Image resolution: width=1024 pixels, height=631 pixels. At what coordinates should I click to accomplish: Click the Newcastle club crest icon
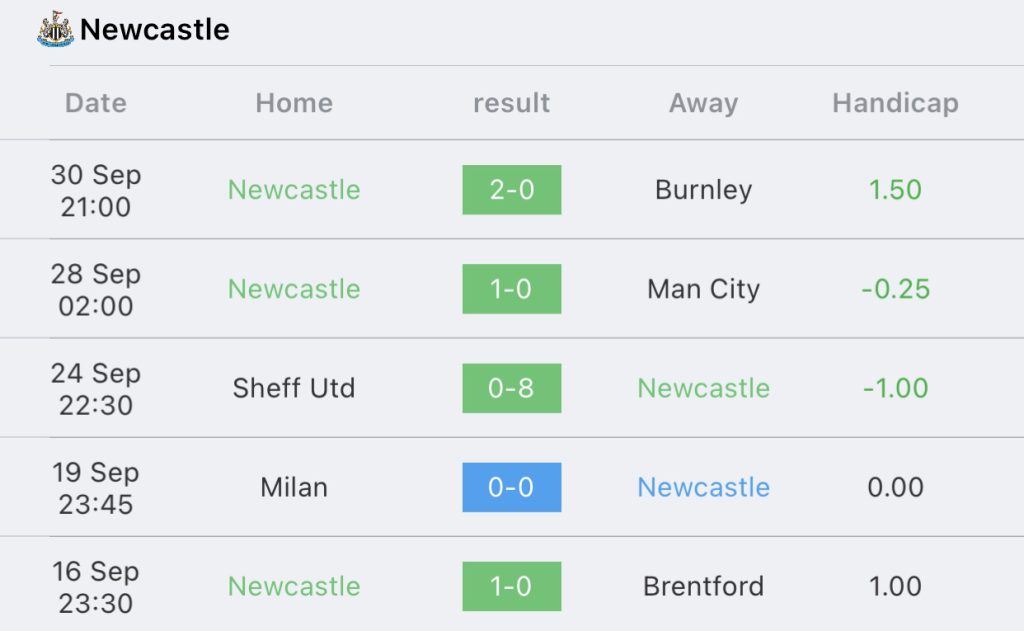pos(56,29)
